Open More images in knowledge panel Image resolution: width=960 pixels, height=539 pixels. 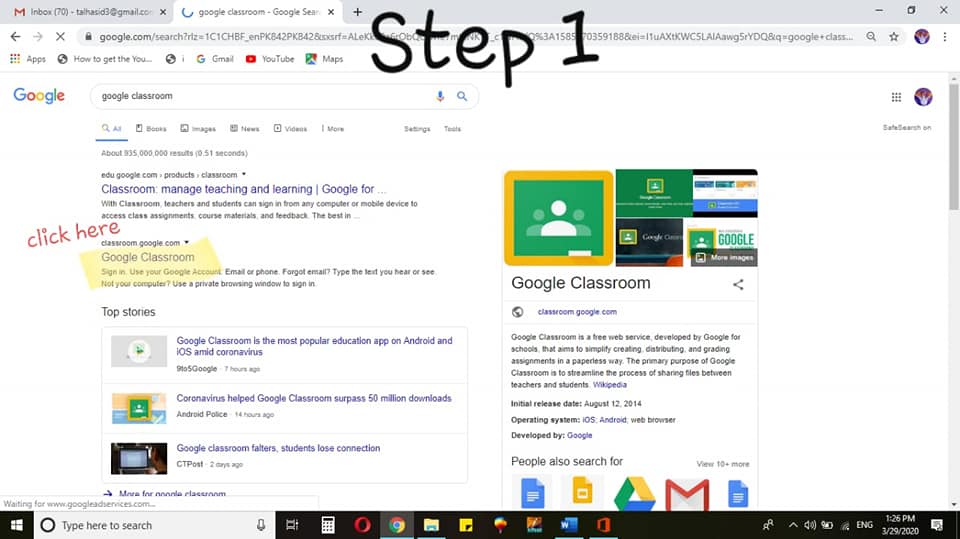point(725,257)
